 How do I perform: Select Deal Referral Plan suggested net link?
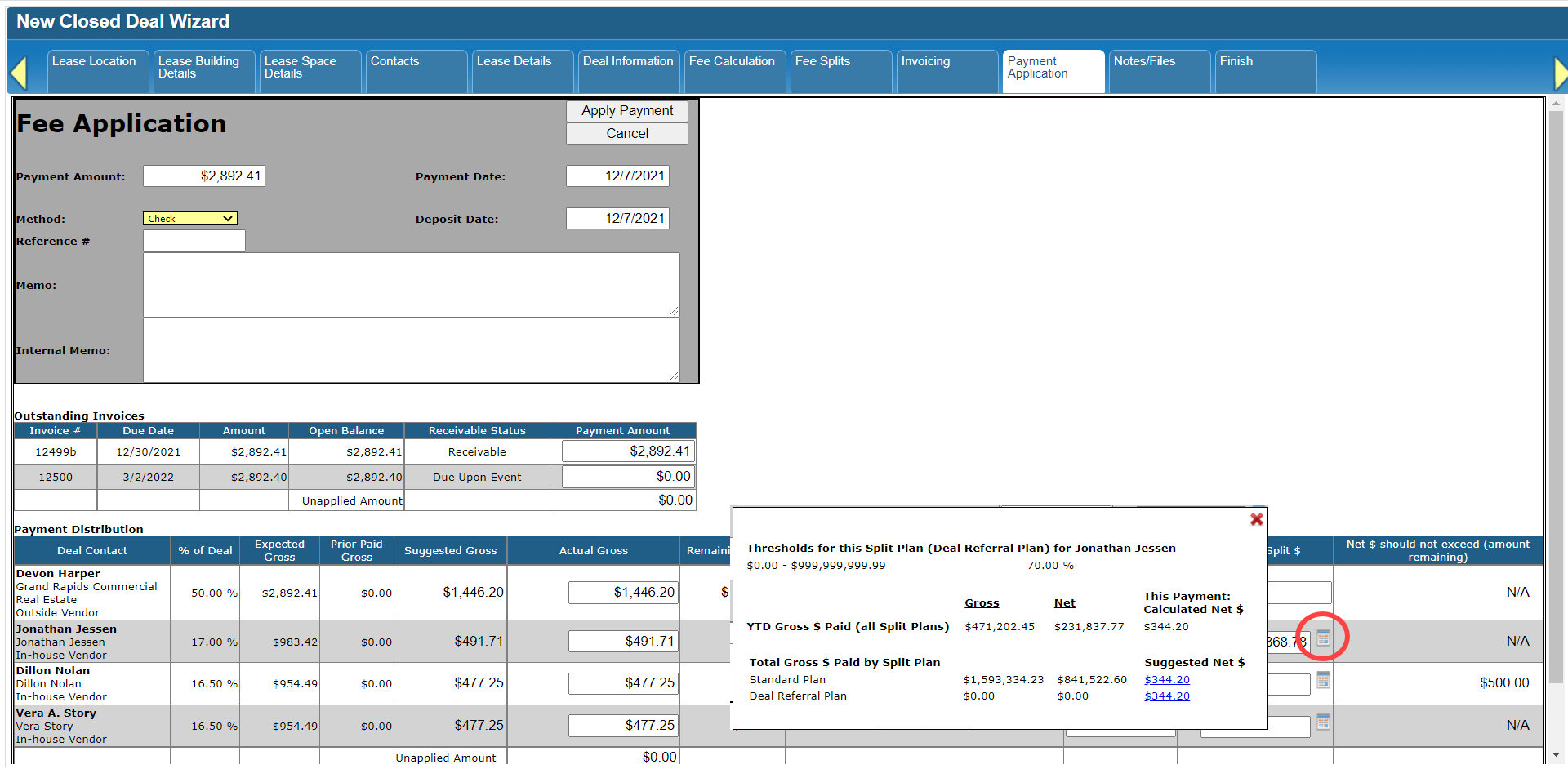pyautogui.click(x=1166, y=696)
